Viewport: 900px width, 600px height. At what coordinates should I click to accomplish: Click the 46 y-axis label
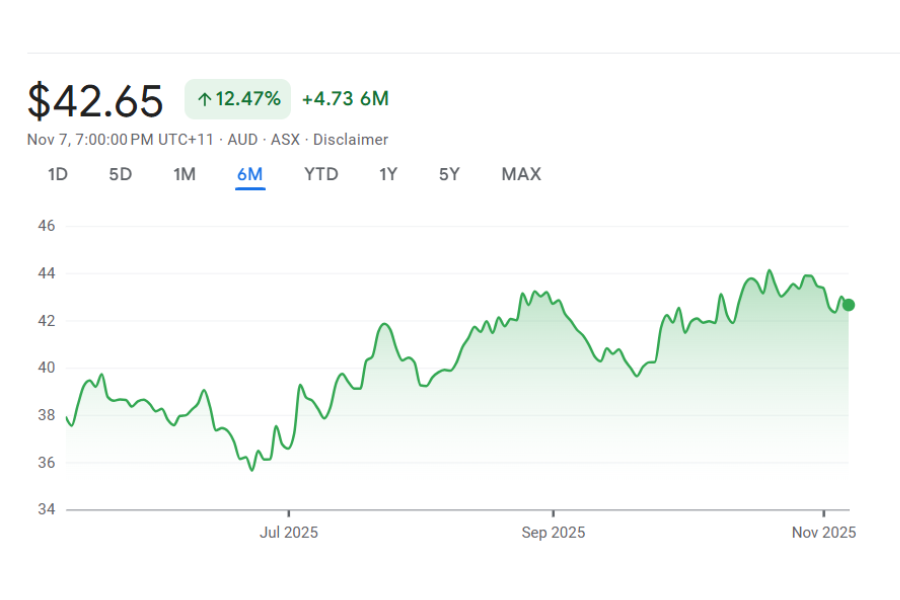(x=47, y=226)
